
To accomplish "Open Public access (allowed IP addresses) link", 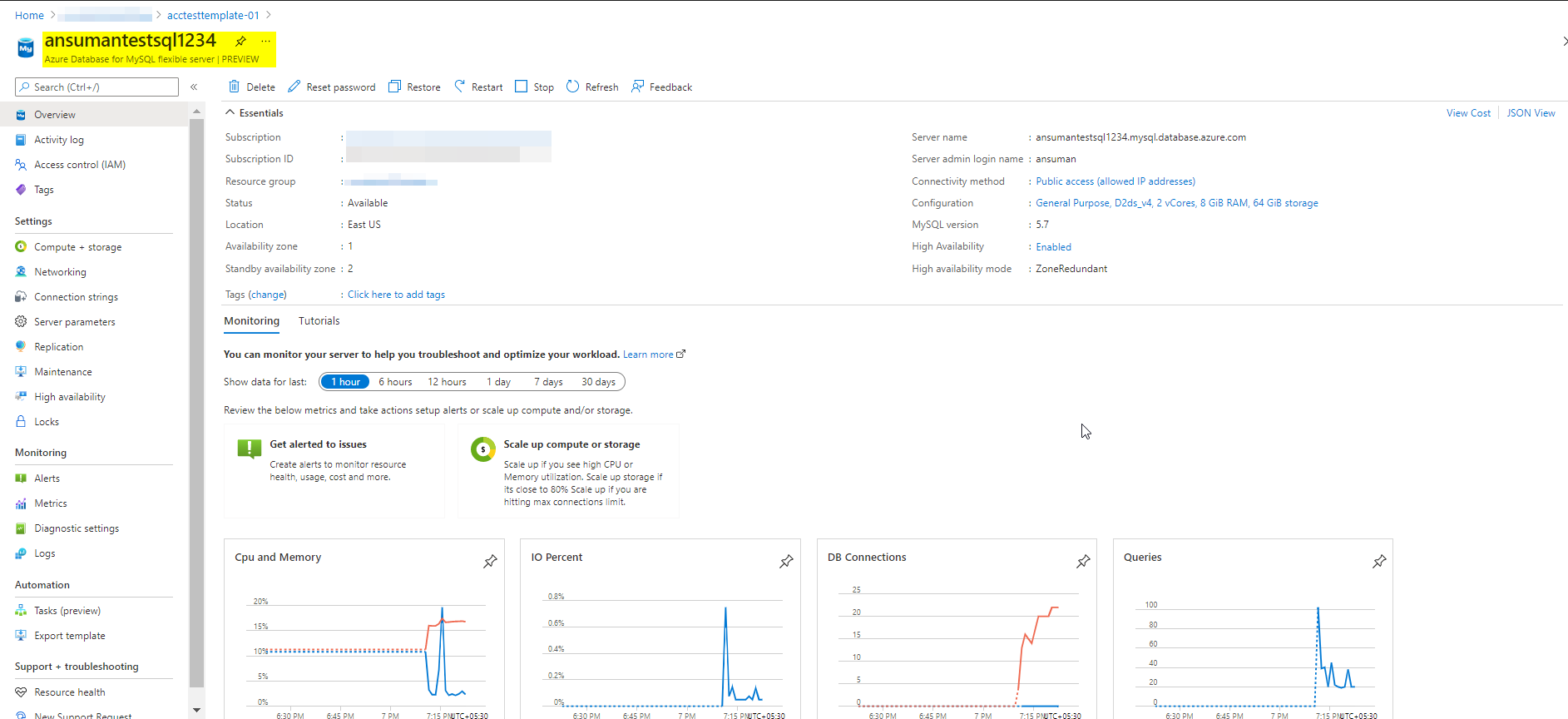I will [x=1115, y=181].
